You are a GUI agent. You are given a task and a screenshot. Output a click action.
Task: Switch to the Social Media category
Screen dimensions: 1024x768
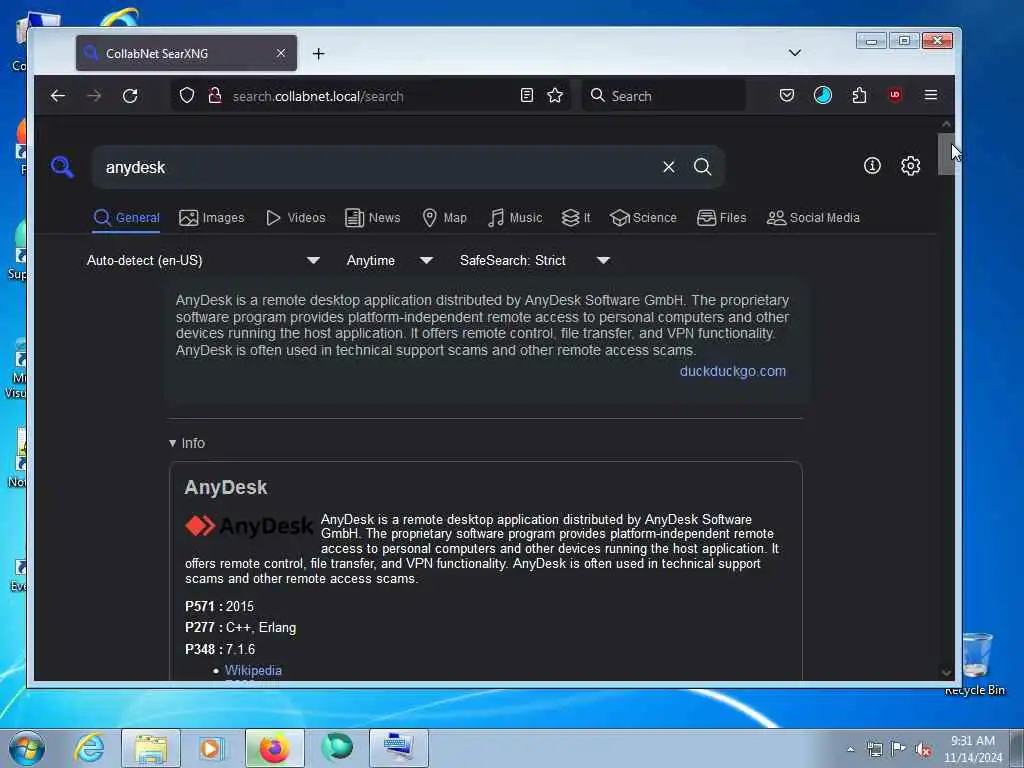813,217
